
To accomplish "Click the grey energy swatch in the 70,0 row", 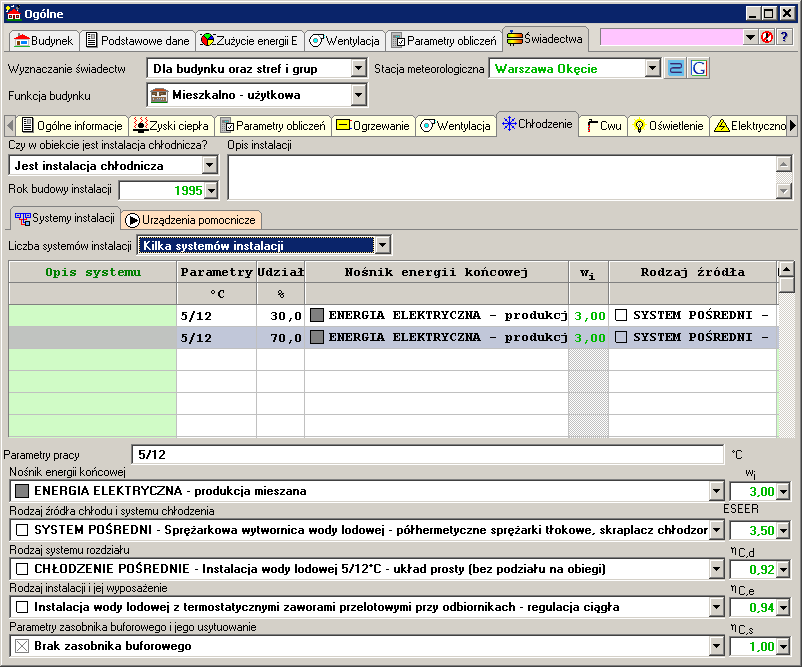I will 317,337.
